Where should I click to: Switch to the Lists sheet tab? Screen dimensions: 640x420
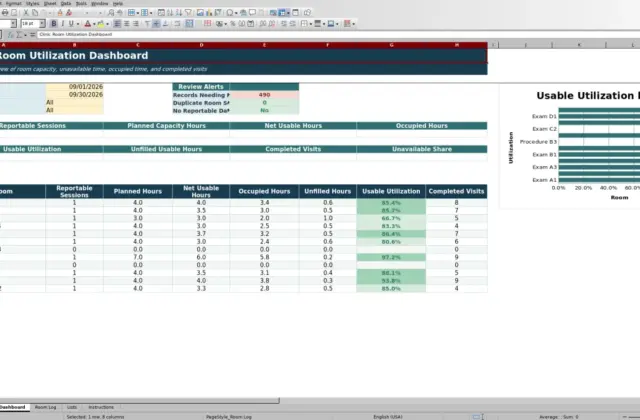point(72,407)
